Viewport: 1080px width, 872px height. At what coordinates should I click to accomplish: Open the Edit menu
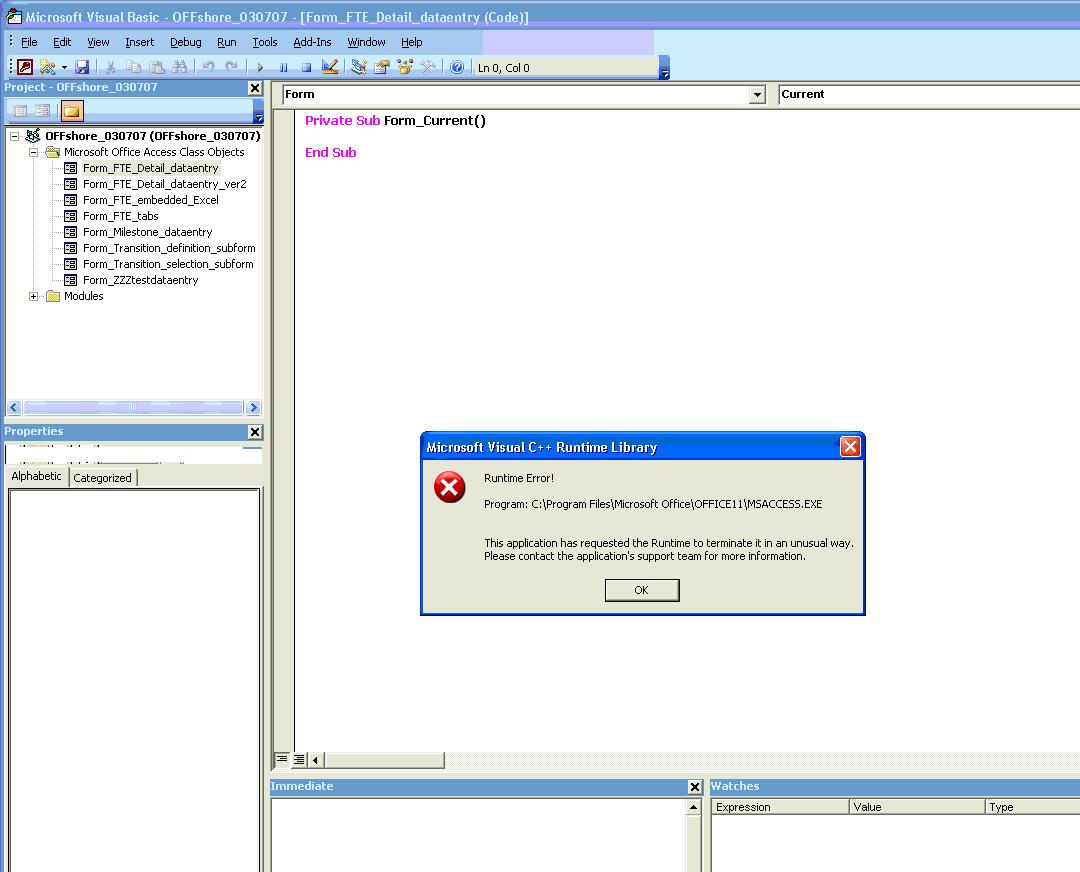(62, 42)
